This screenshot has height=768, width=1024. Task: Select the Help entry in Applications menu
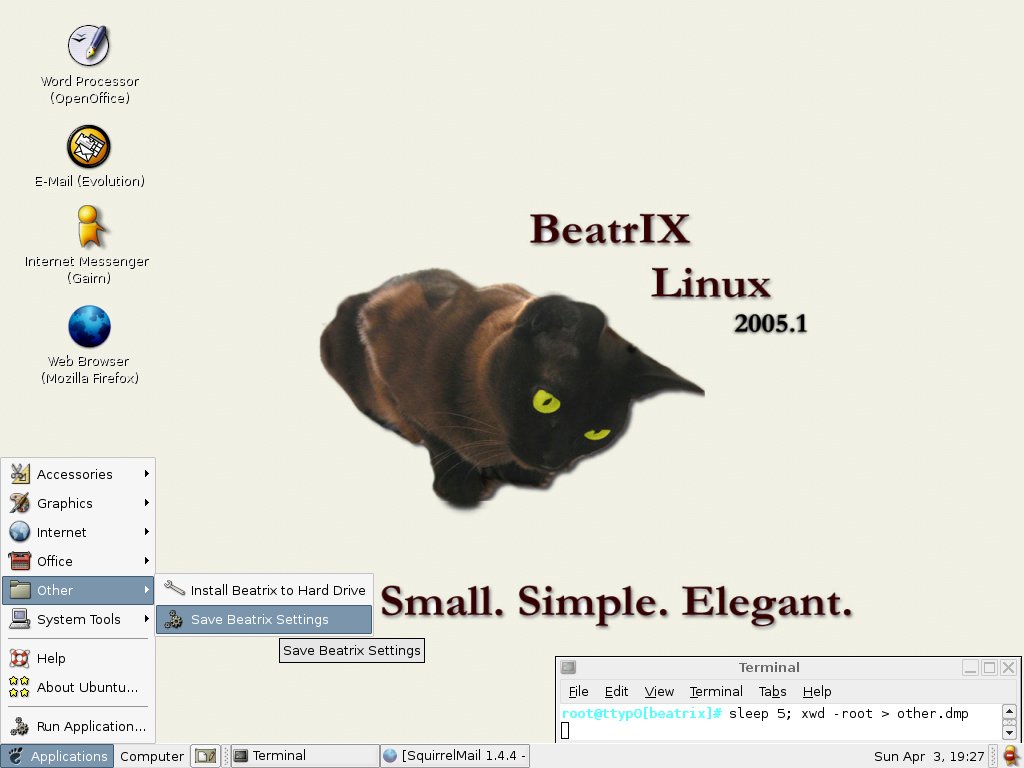point(78,658)
